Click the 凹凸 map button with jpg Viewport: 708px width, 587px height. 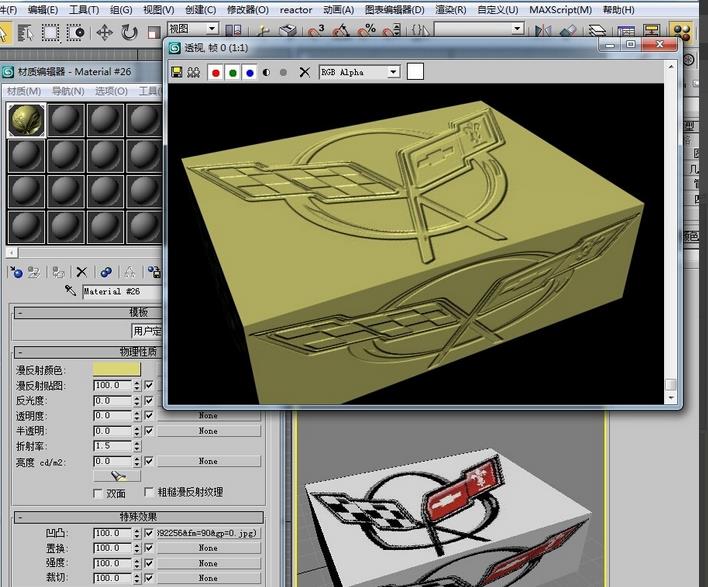tap(209, 533)
